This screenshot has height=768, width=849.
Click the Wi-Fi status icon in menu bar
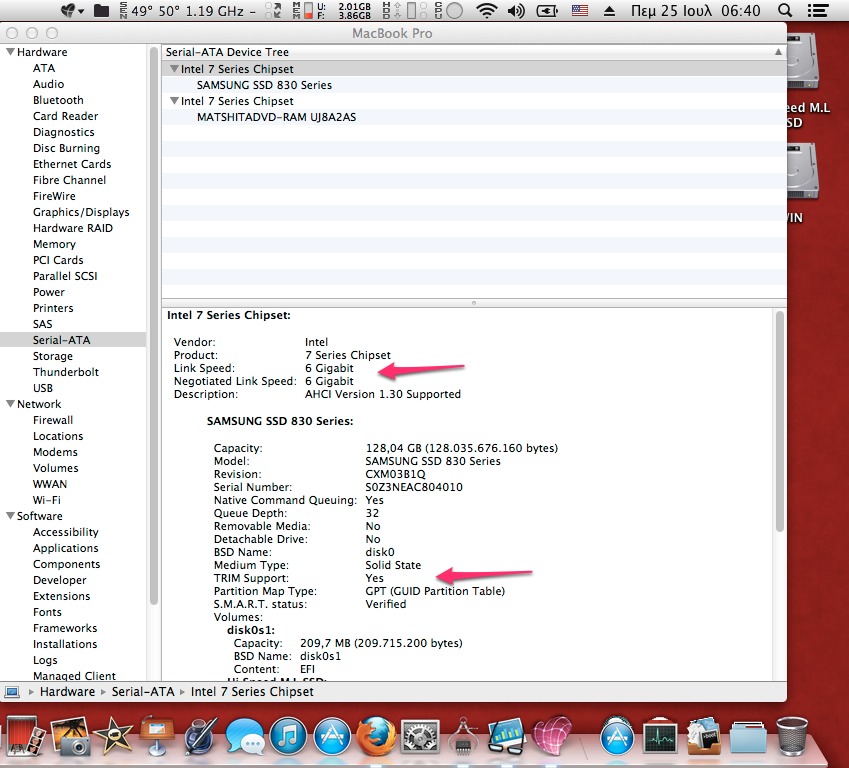[486, 10]
